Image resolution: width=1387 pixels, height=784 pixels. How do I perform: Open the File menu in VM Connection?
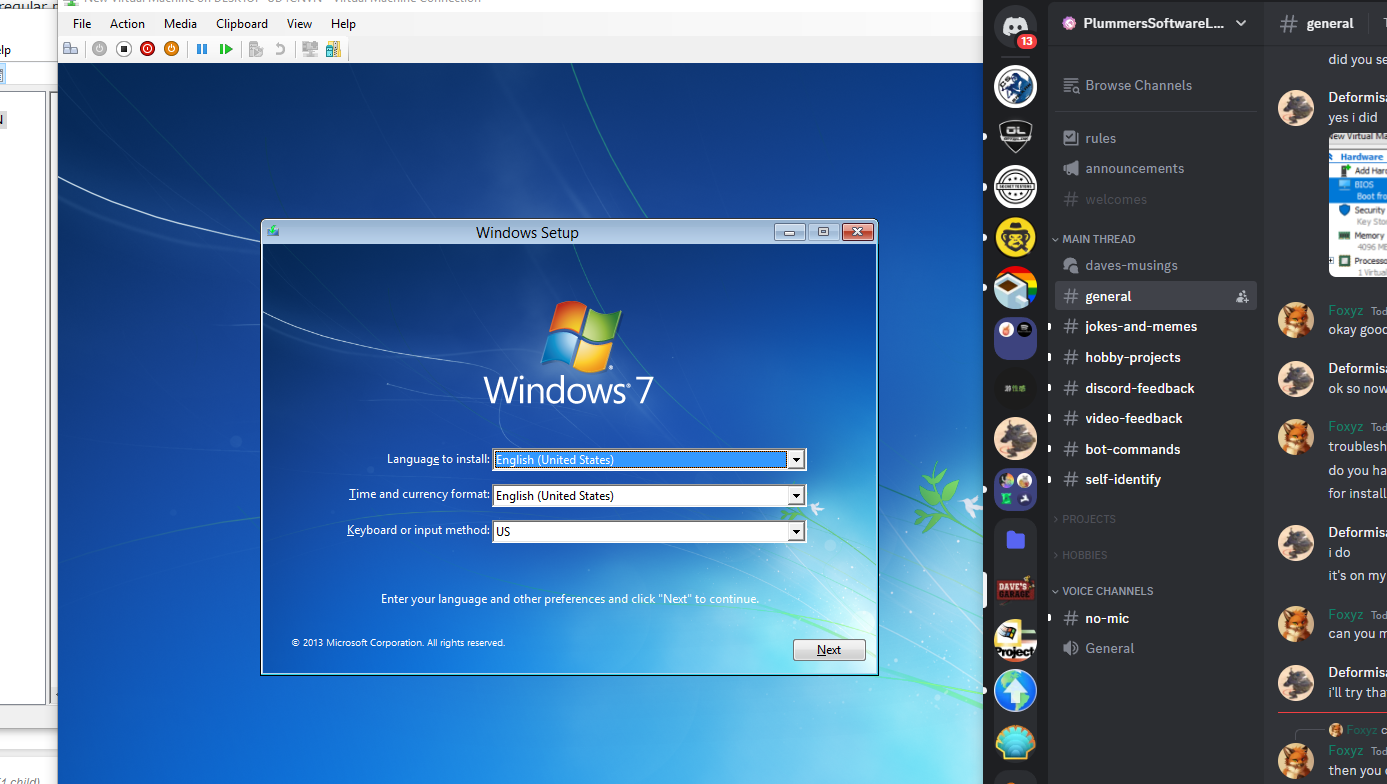coord(82,23)
